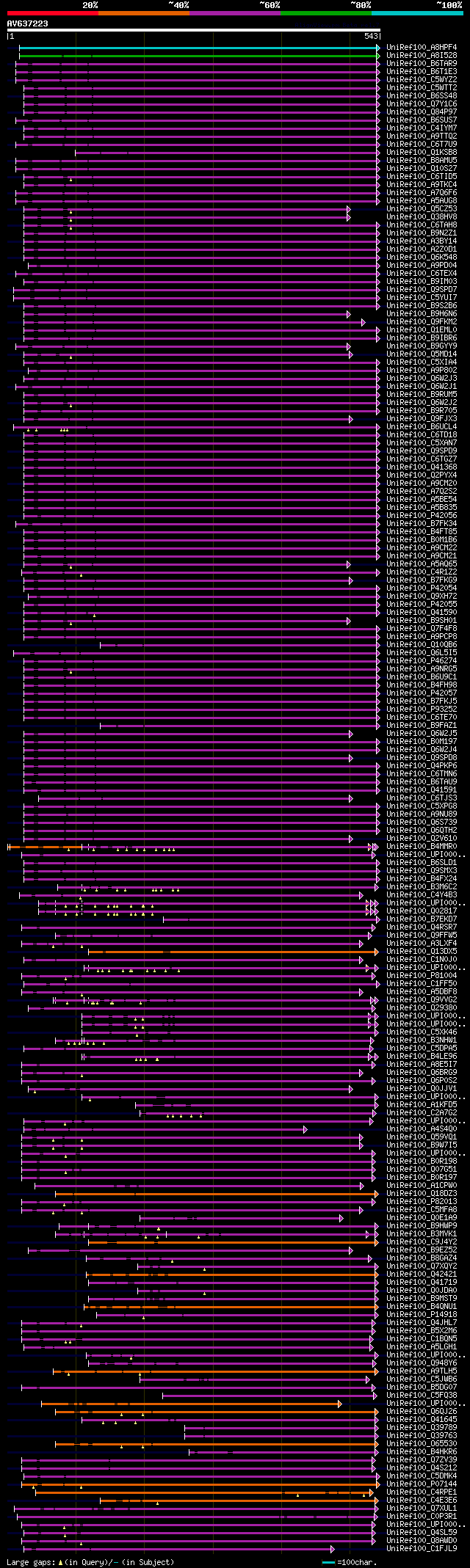Open hit UniRef100_B6T1E3

tap(422, 72)
